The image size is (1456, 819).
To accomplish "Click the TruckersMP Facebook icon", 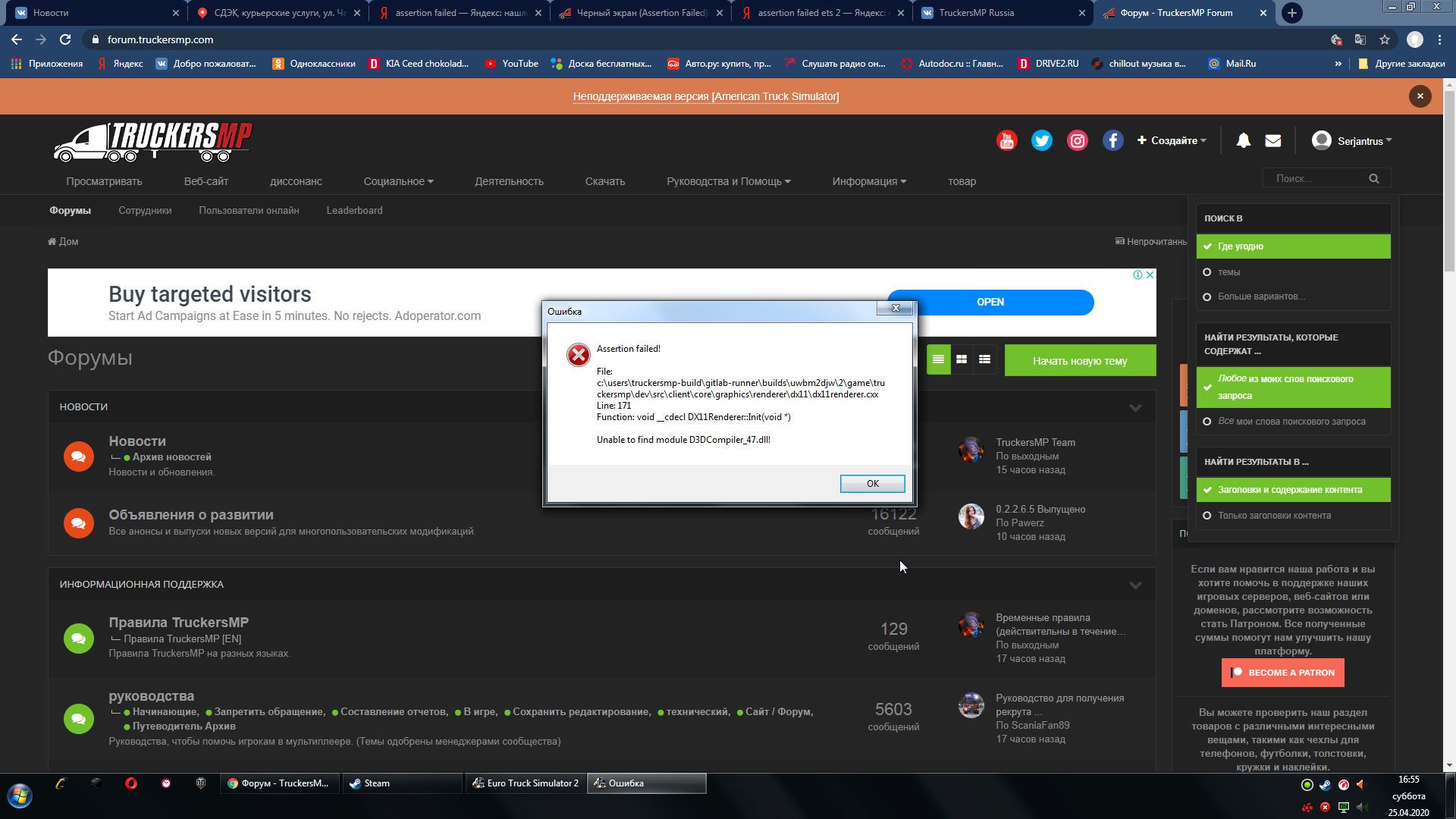I will (1113, 140).
